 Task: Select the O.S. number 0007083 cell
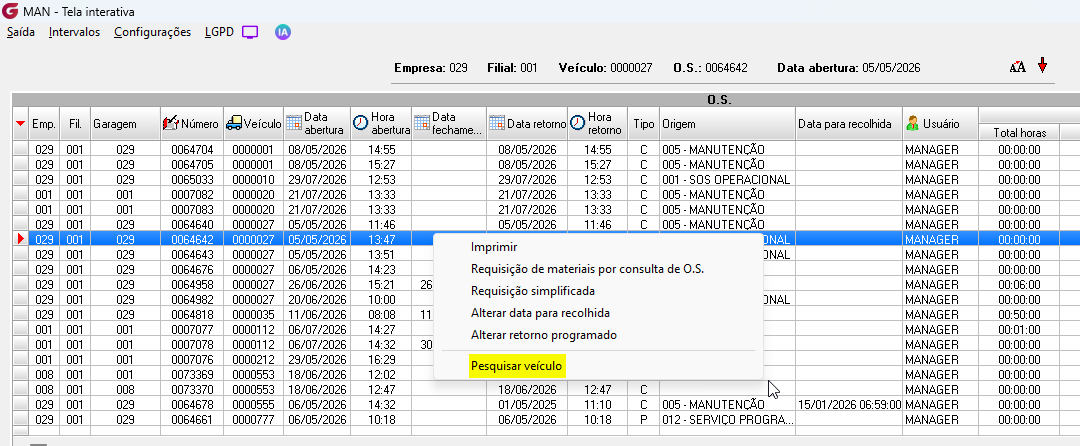[x=194, y=209]
